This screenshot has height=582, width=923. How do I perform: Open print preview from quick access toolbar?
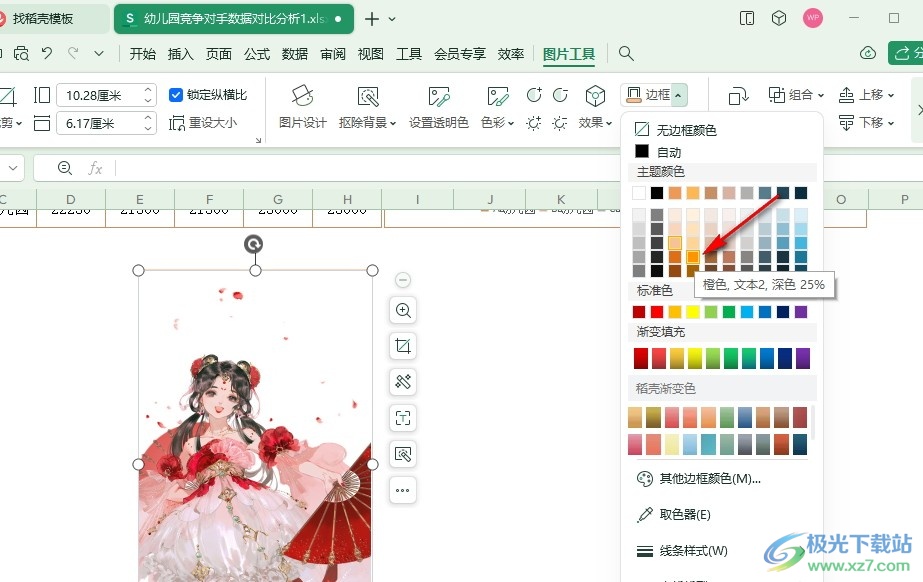click(x=21, y=54)
